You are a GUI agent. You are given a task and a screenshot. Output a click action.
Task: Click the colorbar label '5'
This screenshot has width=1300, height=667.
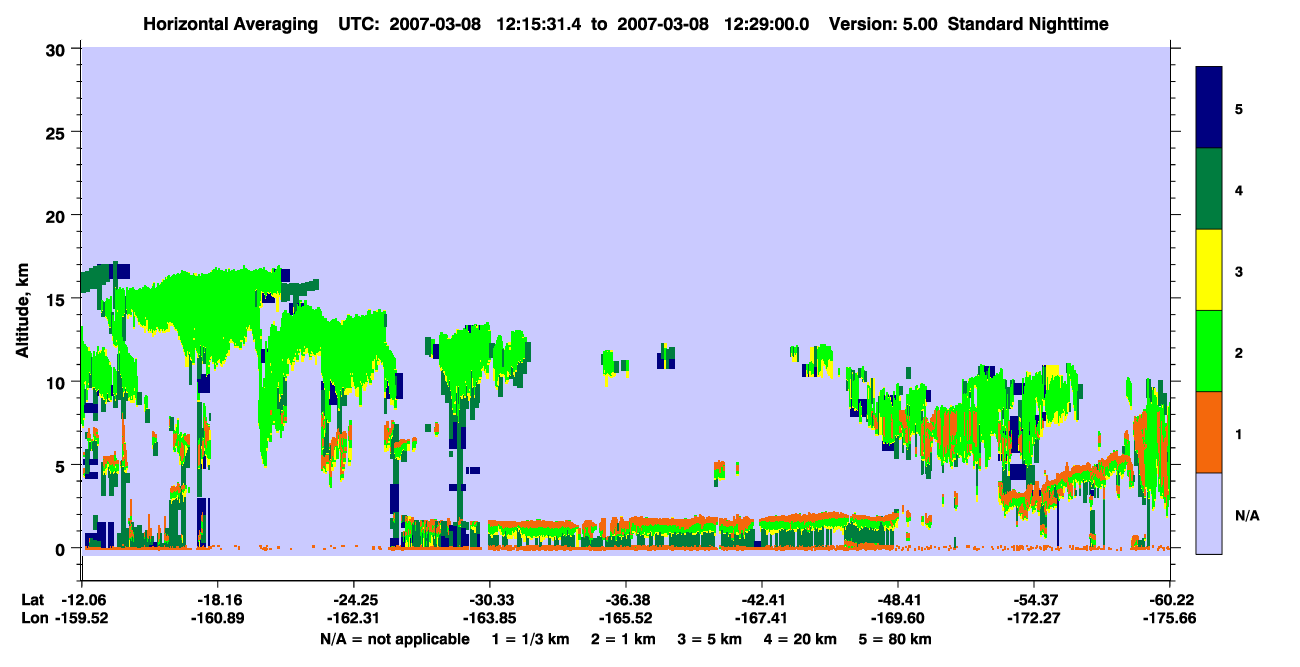point(1239,108)
